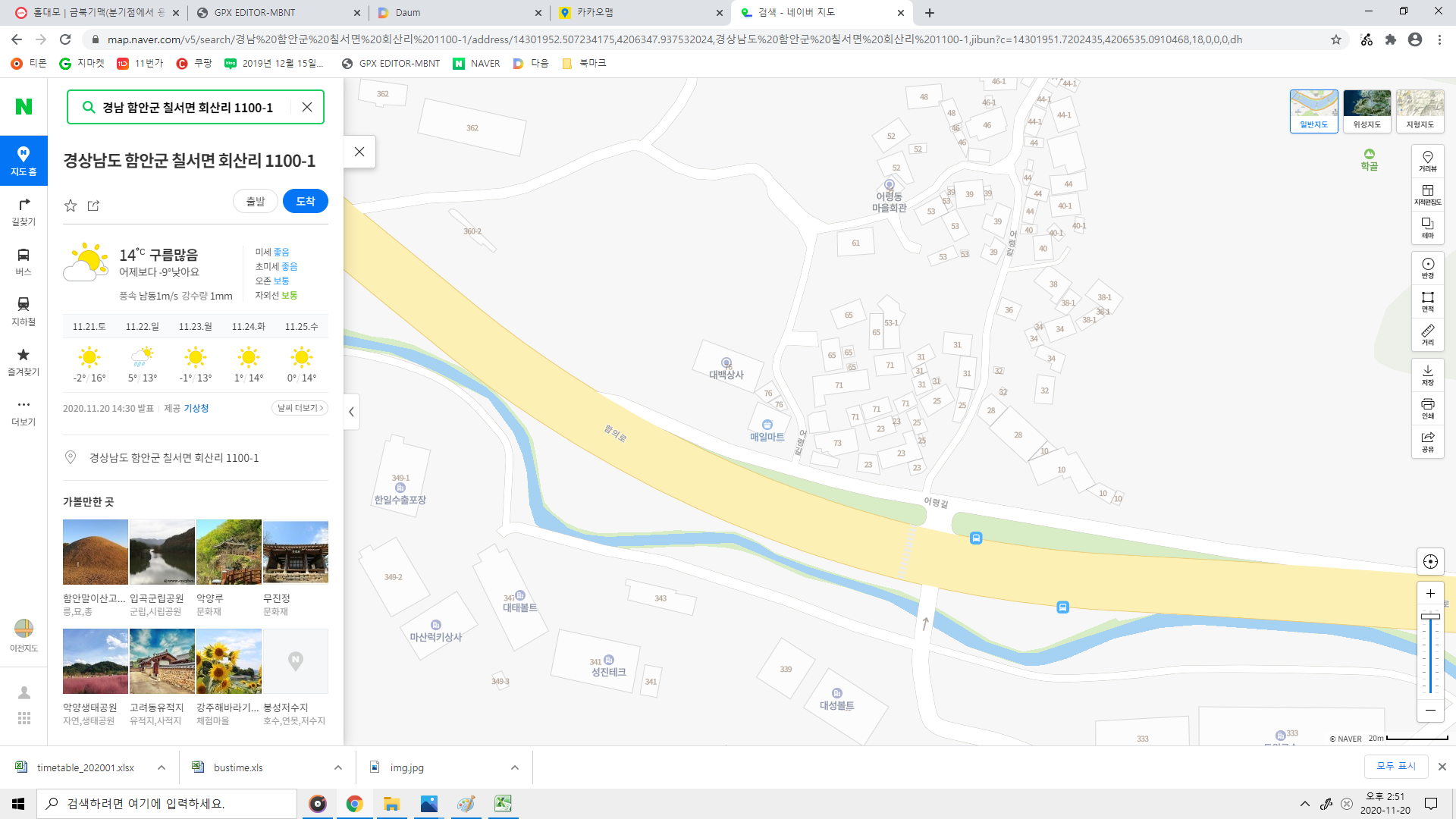Screen dimensions: 1456x819
Task: Click the 거리 distance ruler tool
Action: (1427, 334)
